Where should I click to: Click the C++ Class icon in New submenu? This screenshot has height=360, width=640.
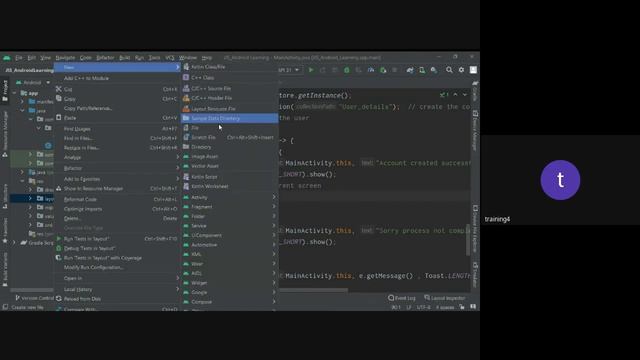(186, 77)
